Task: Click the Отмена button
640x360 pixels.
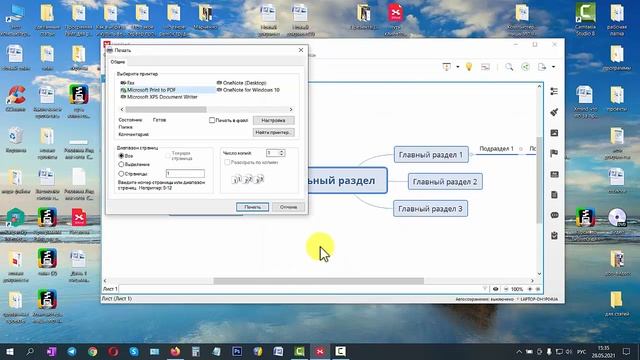Action: 288,207
